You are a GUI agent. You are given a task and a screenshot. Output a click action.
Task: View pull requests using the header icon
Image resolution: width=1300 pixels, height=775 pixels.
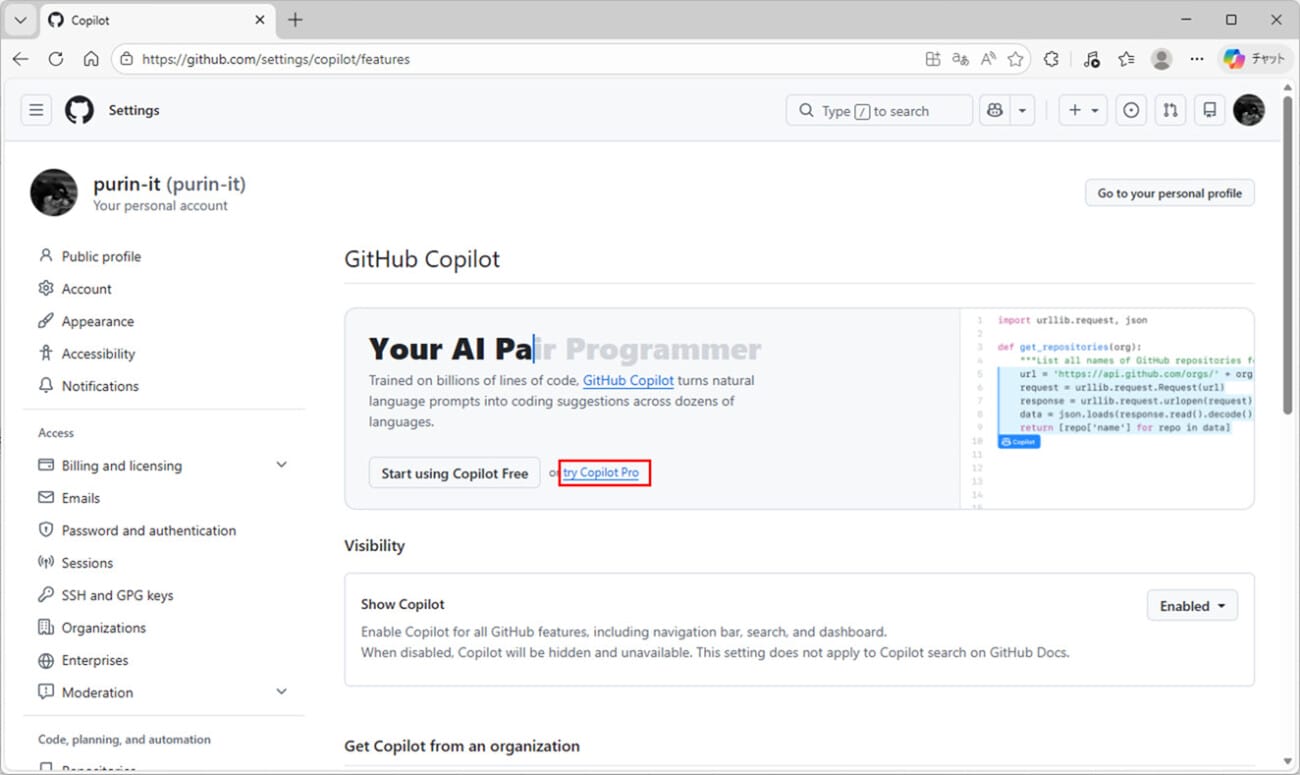pos(1170,110)
